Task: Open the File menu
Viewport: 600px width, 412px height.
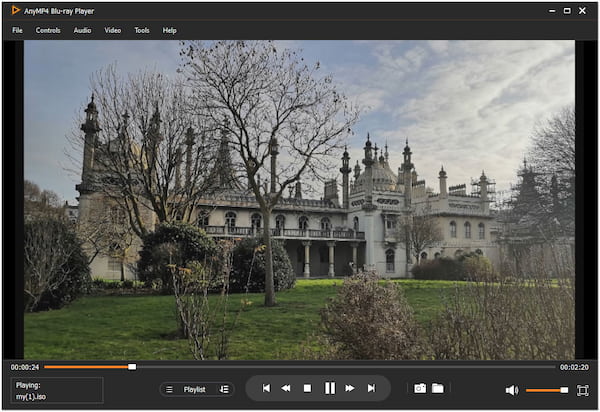Action: [17, 30]
